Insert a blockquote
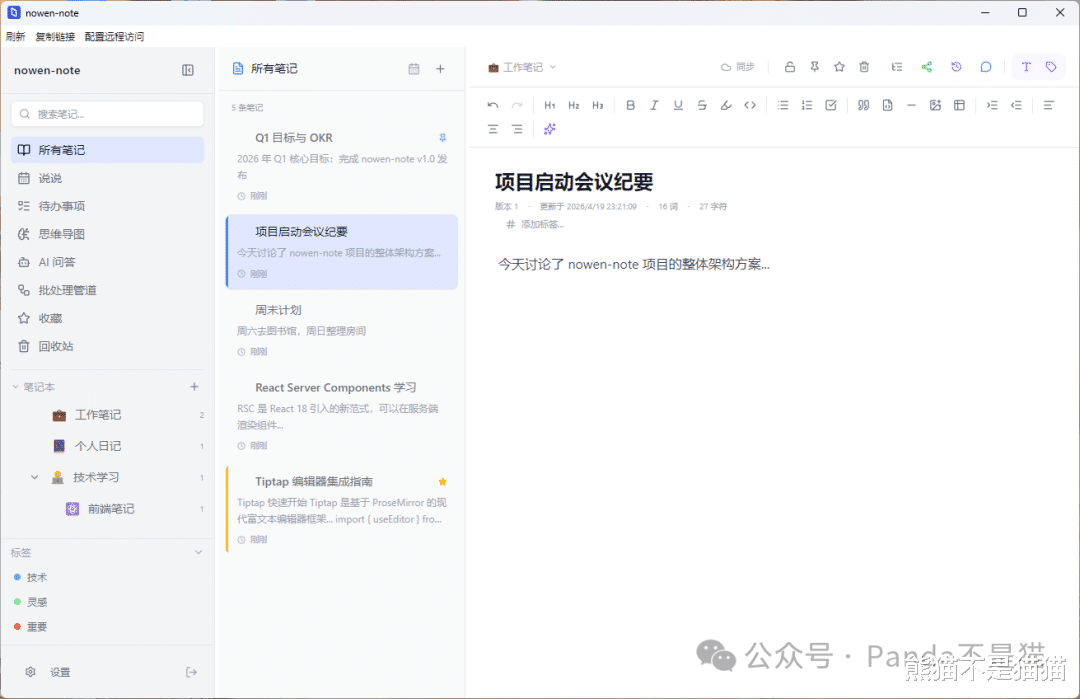 pyautogui.click(x=864, y=105)
